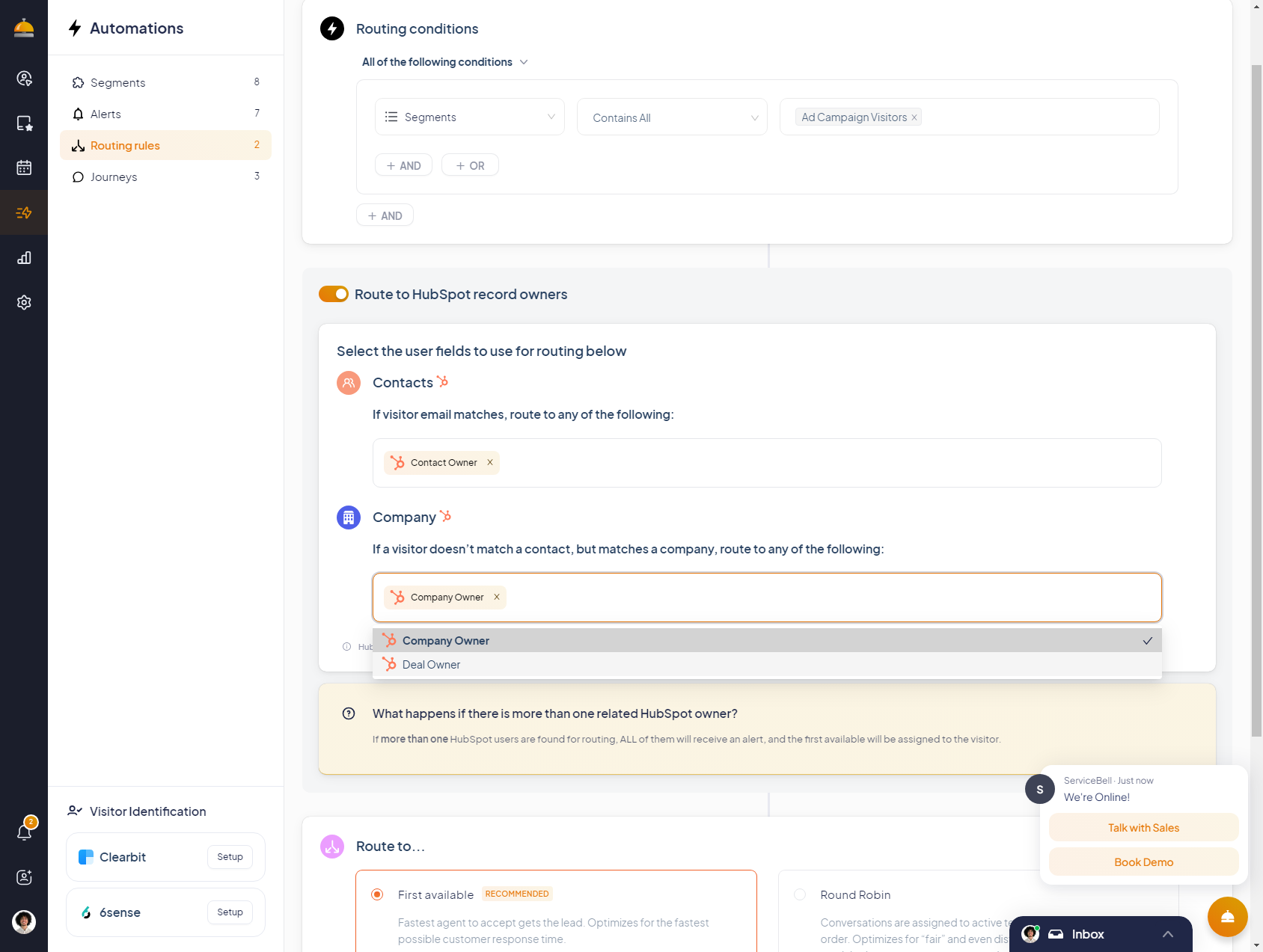1263x952 pixels.
Task: Click outer + AND button below conditions
Action: click(385, 215)
